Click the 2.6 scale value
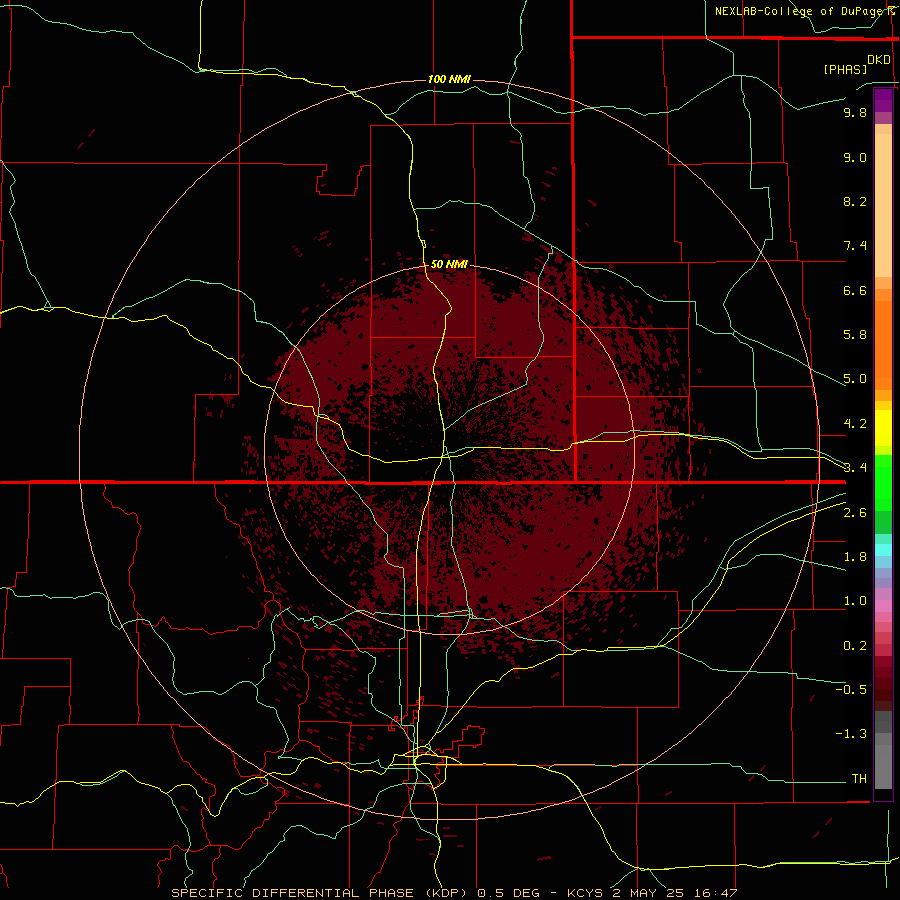This screenshot has height=900, width=900. tap(855, 513)
